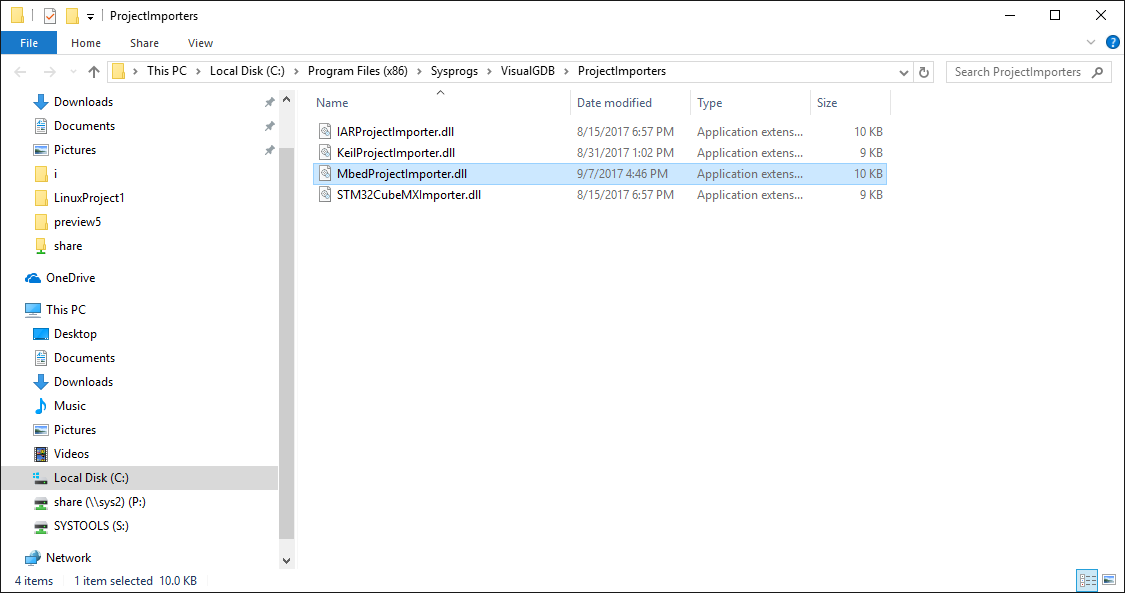This screenshot has width=1125, height=593.
Task: Open Music under This PC
Action: click(70, 406)
